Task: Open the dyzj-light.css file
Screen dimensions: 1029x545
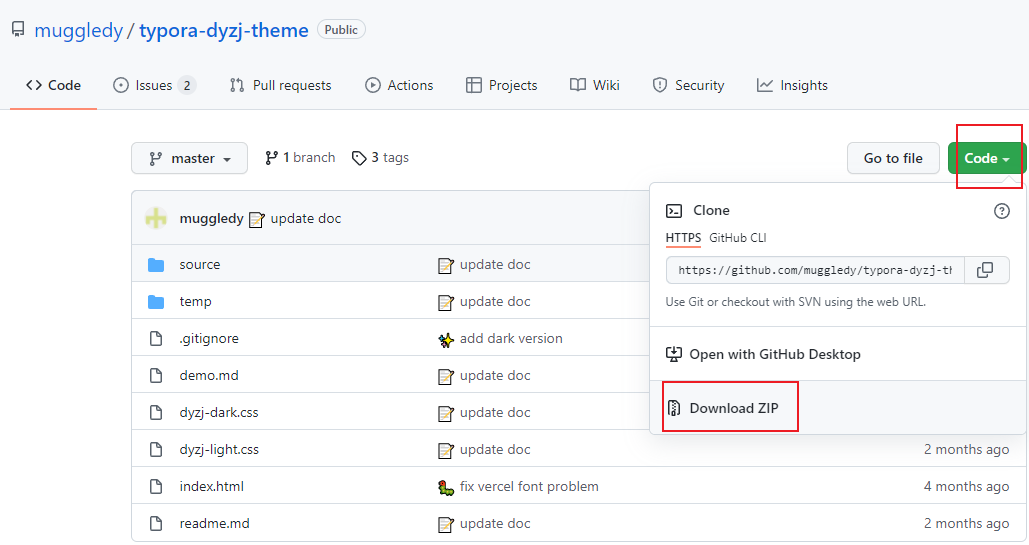Action: (x=219, y=450)
